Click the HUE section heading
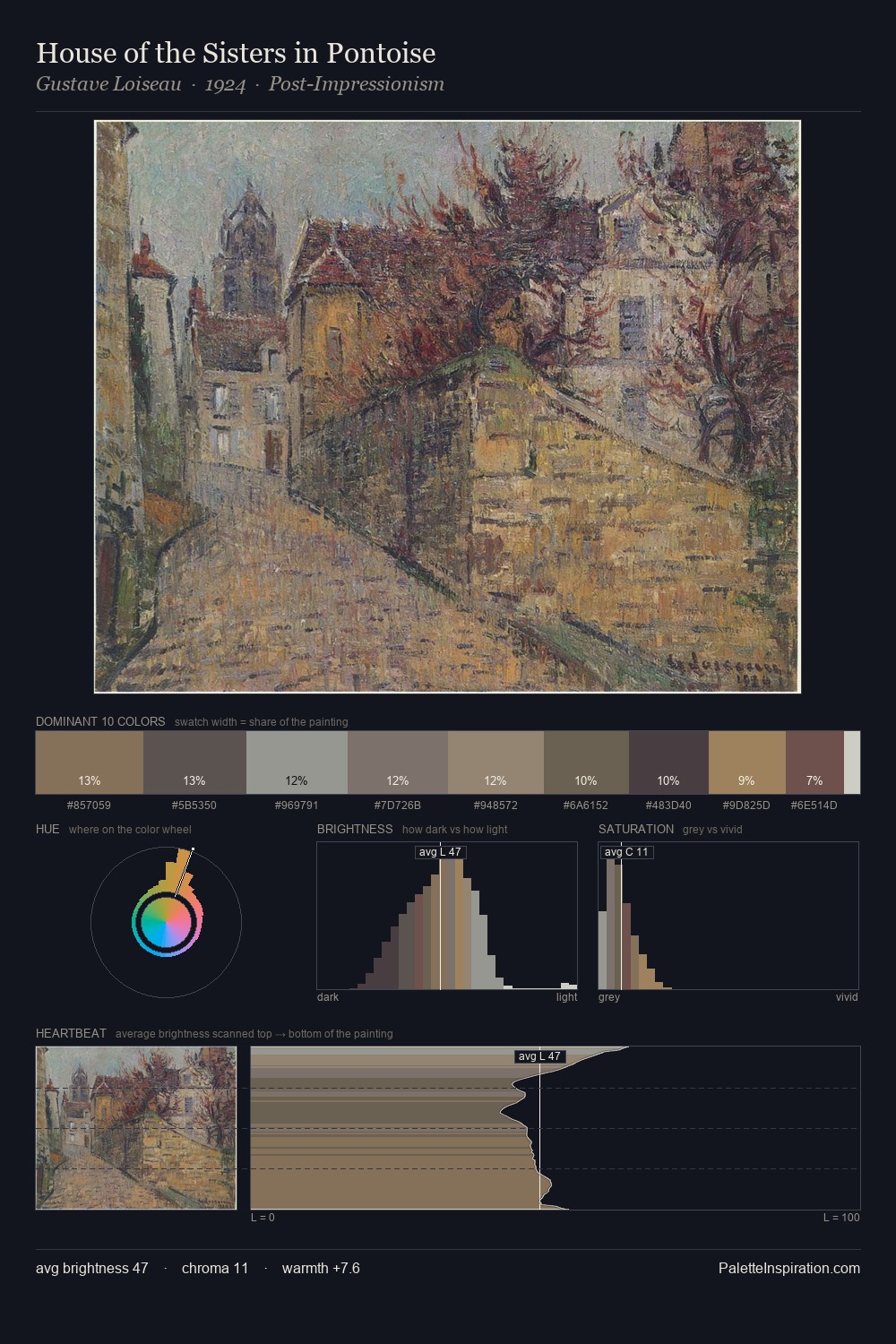This screenshot has width=896, height=1344. (x=47, y=829)
